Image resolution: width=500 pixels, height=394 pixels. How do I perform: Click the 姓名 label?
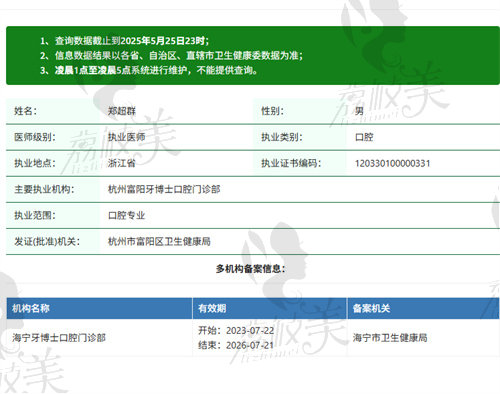(25, 111)
